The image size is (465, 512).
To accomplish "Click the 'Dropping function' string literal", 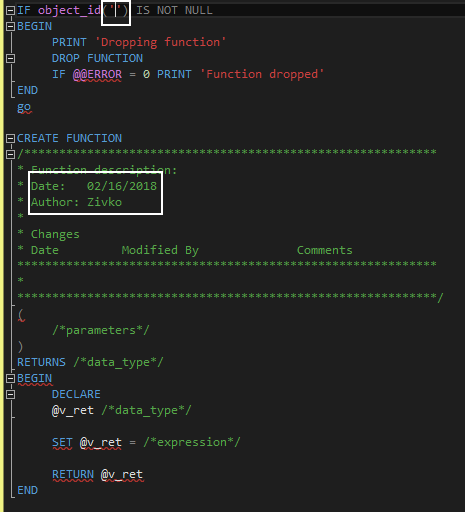I will tap(160, 42).
